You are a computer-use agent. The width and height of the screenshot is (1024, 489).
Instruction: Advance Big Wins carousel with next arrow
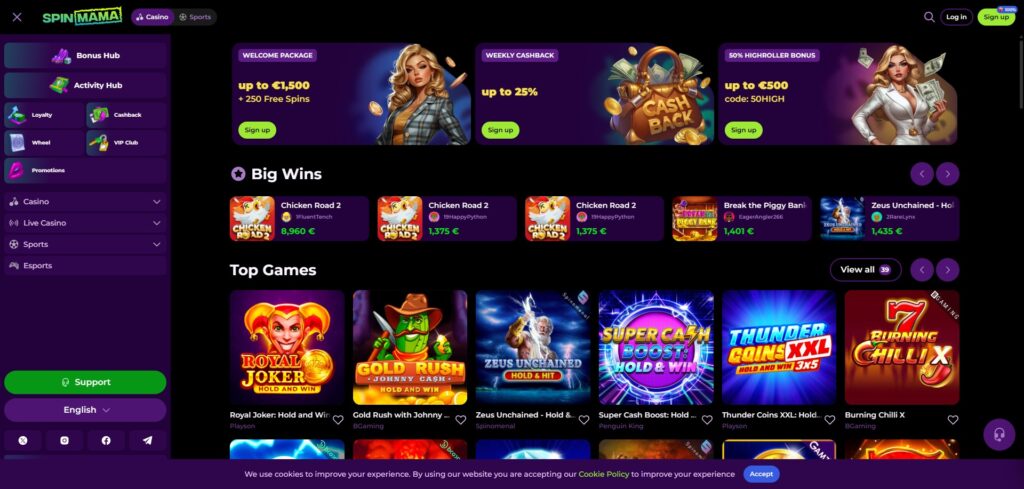(948, 174)
